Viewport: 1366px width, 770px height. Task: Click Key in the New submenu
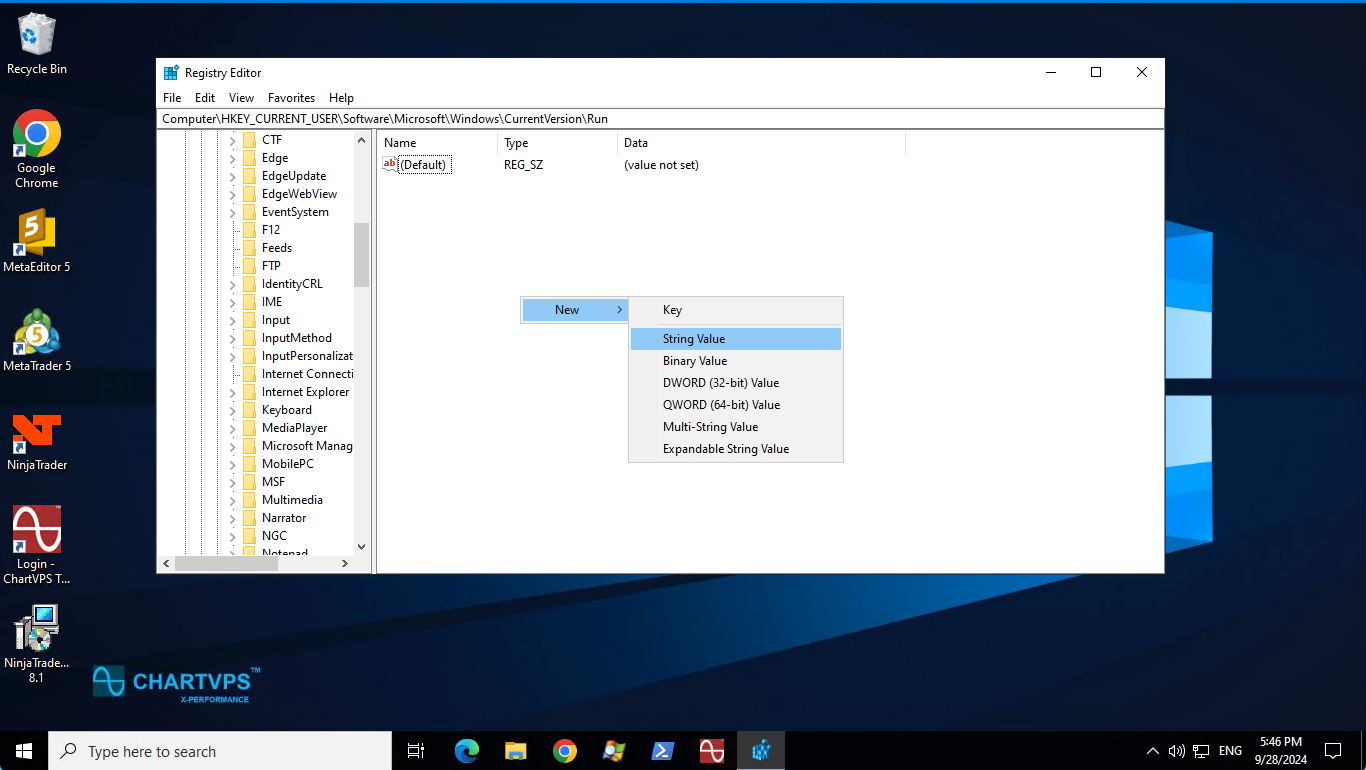pyautogui.click(x=672, y=310)
